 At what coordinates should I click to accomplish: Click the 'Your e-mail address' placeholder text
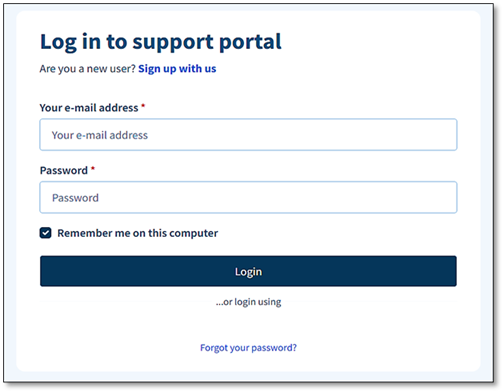[100, 135]
